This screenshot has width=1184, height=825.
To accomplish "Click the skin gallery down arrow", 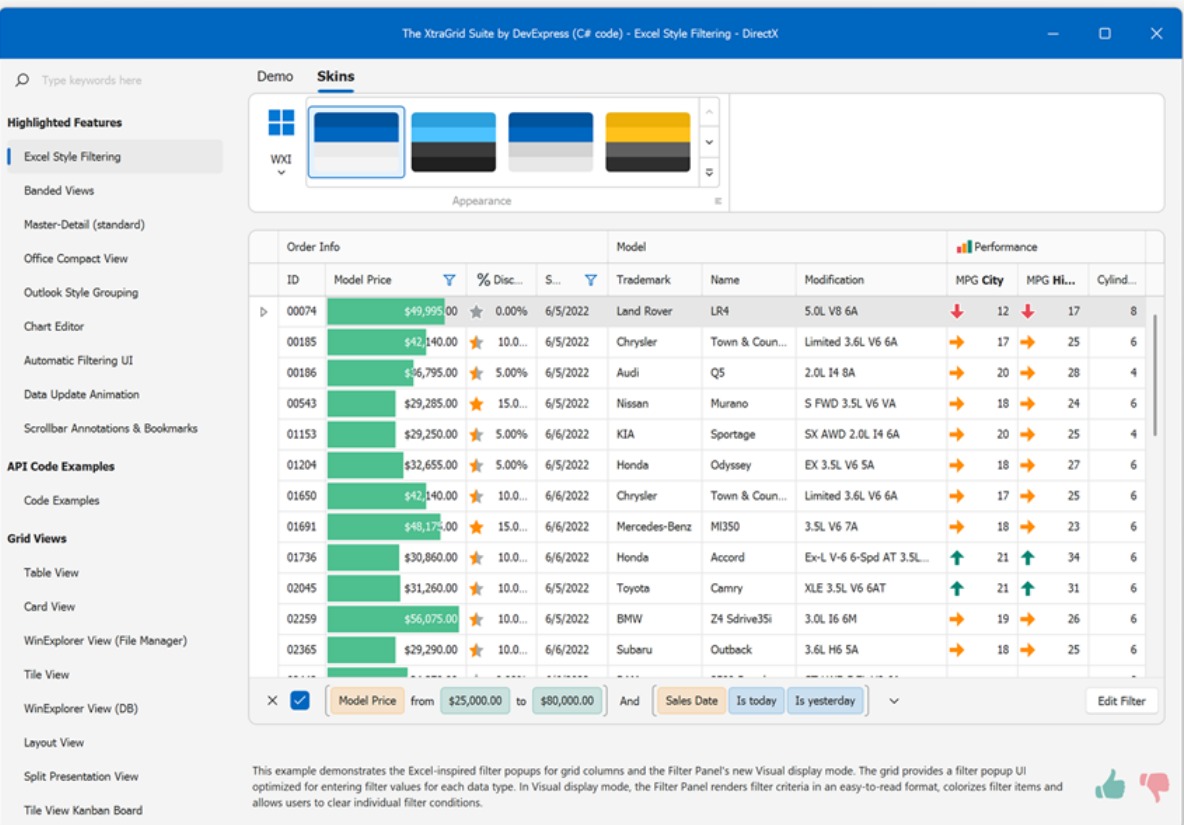I will 709,142.
